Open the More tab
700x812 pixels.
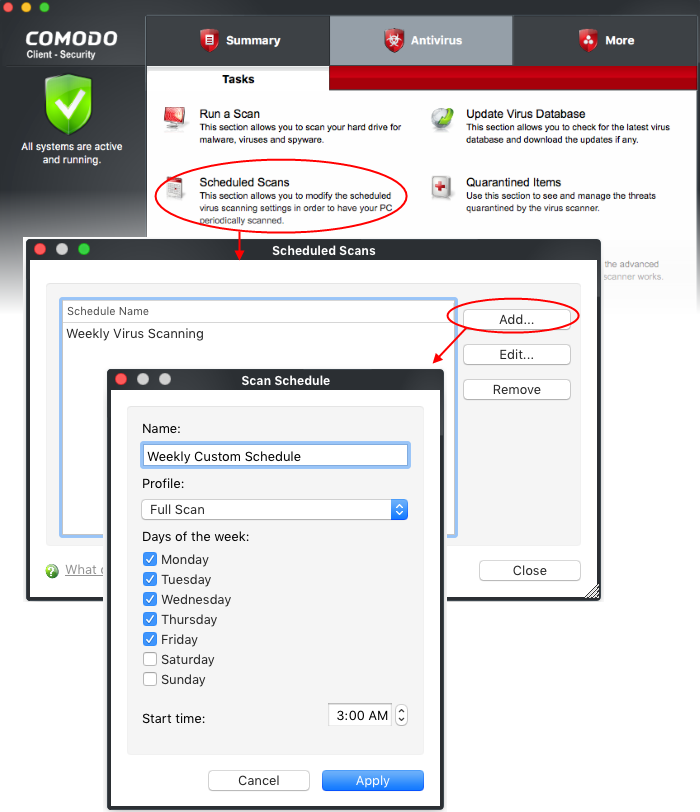[x=605, y=40]
